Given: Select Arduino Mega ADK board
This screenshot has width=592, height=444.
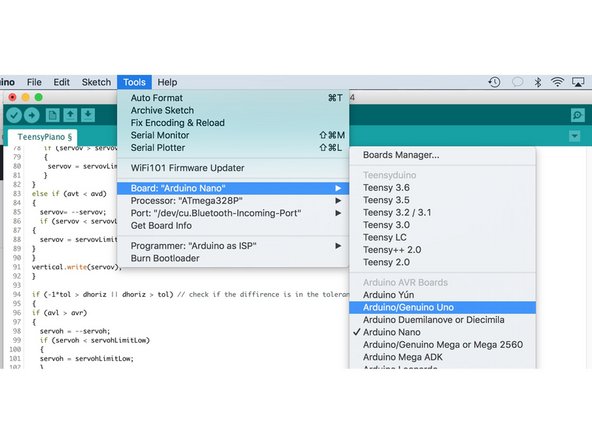Looking at the screenshot, I should pos(442,357).
